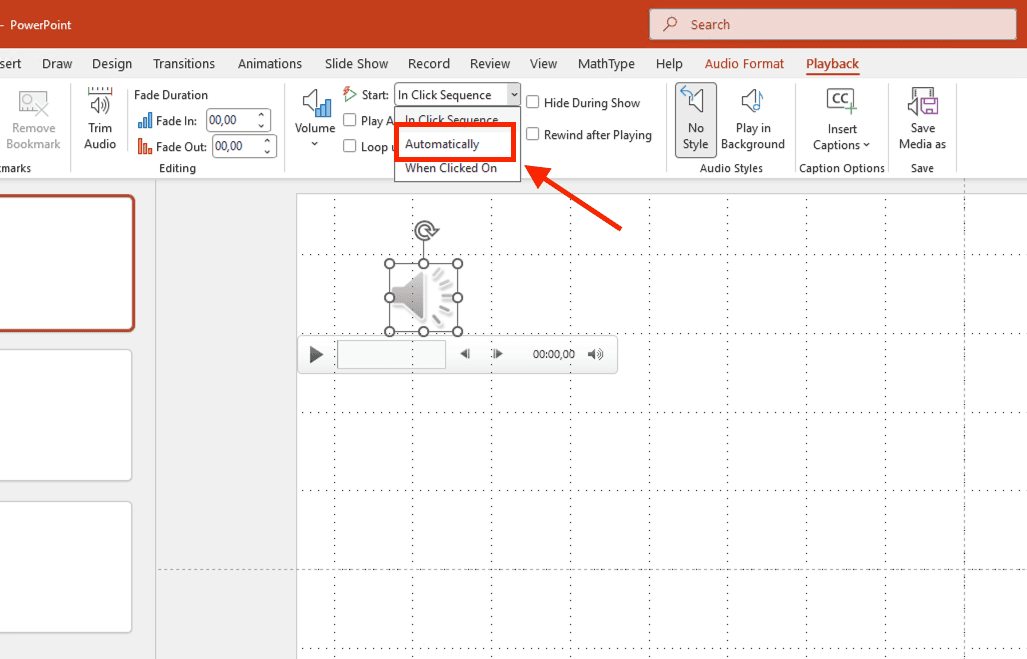
Task: Enable Play in Background audio style
Action: click(x=753, y=120)
